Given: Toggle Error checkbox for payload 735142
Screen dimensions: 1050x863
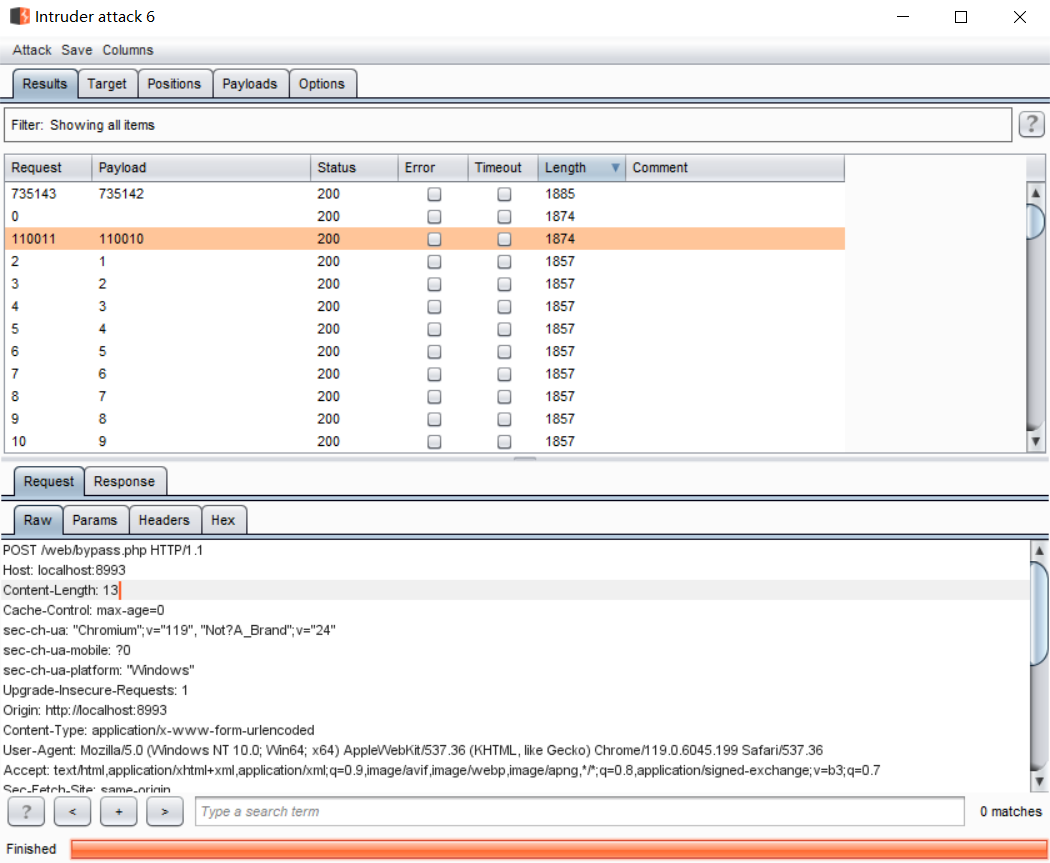Looking at the screenshot, I should (x=434, y=194).
